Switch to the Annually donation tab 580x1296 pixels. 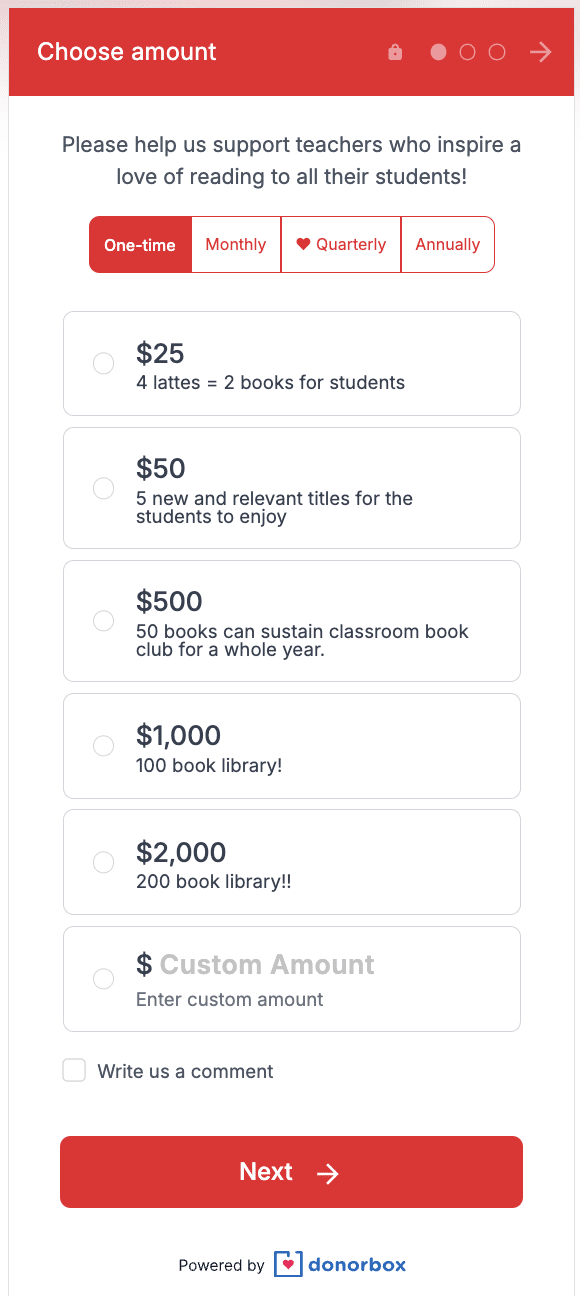[x=447, y=244]
